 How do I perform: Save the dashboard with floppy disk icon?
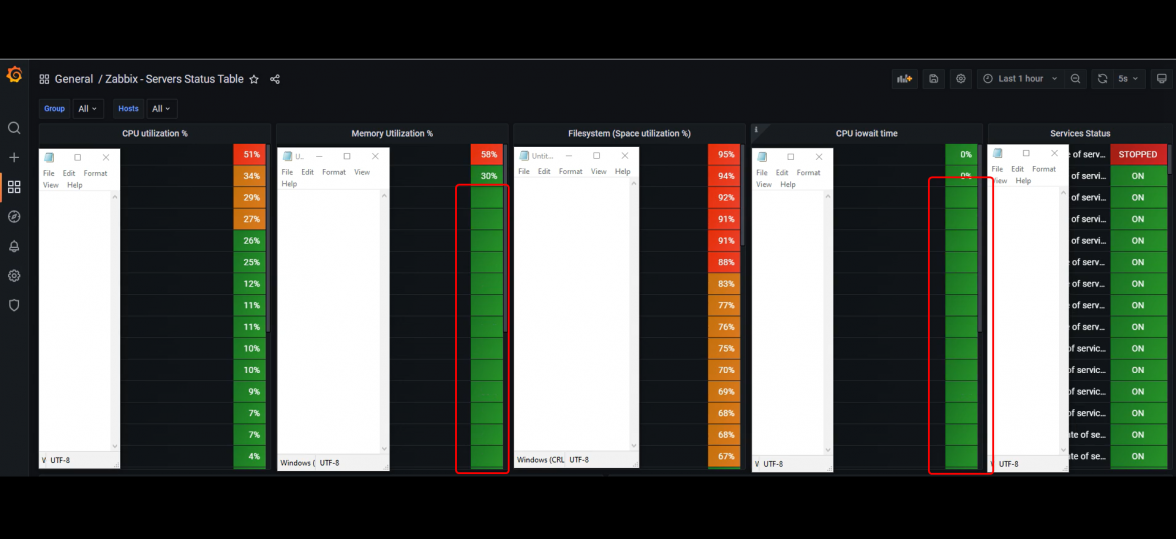tap(934, 79)
